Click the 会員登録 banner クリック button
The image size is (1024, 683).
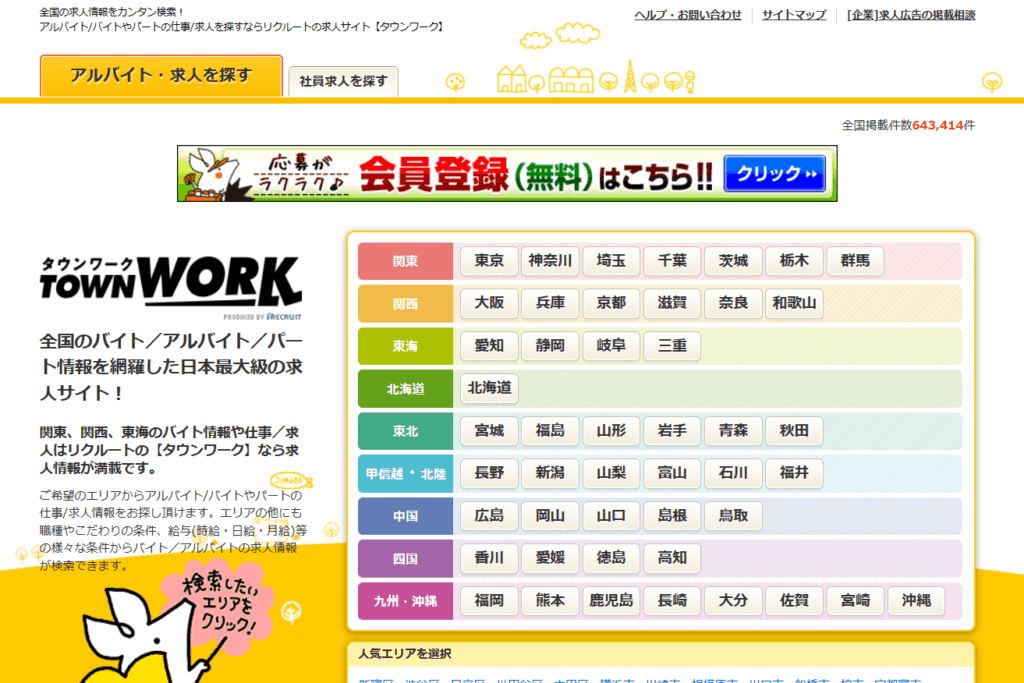(x=775, y=174)
